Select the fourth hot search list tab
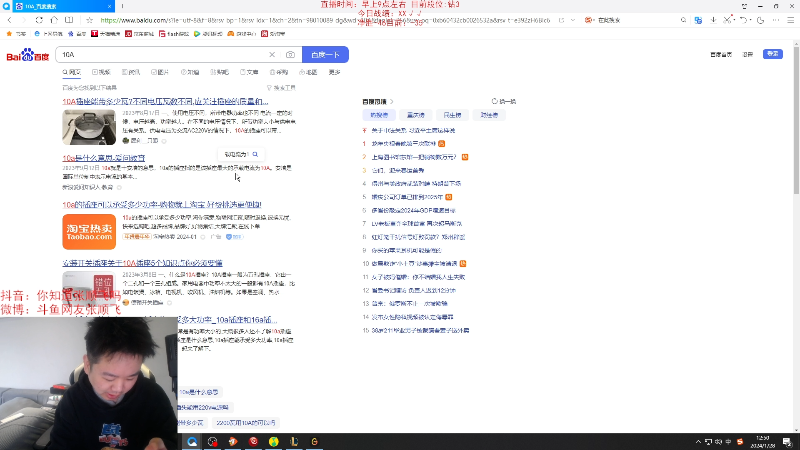 pos(489,115)
